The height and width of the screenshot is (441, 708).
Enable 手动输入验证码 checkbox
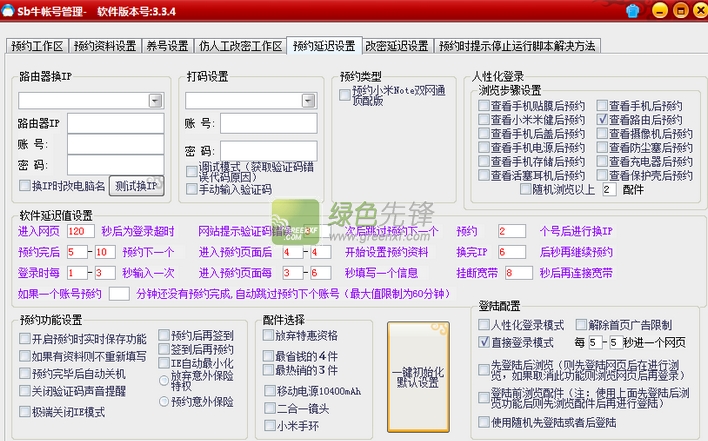[x=191, y=190]
